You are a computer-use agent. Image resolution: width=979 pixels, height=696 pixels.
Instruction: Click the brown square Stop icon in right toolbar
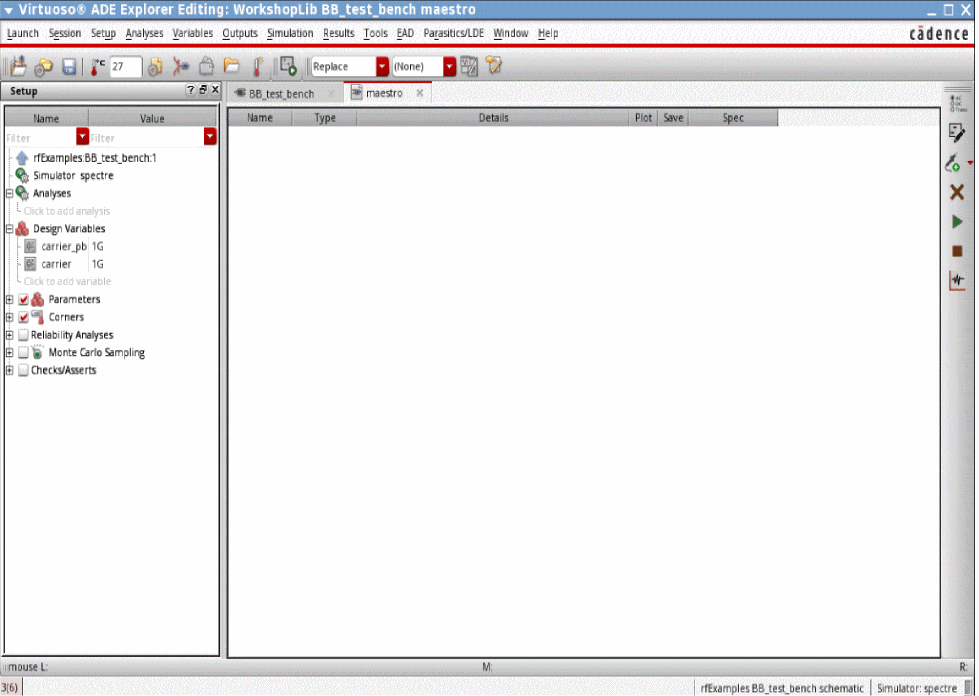[957, 251]
